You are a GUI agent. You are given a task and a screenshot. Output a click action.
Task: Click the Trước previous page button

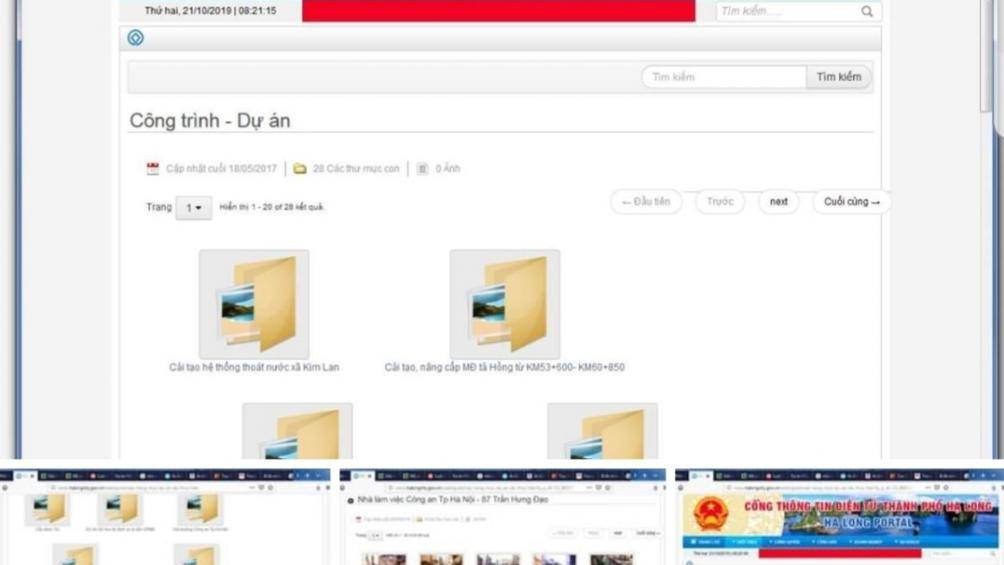(x=720, y=202)
